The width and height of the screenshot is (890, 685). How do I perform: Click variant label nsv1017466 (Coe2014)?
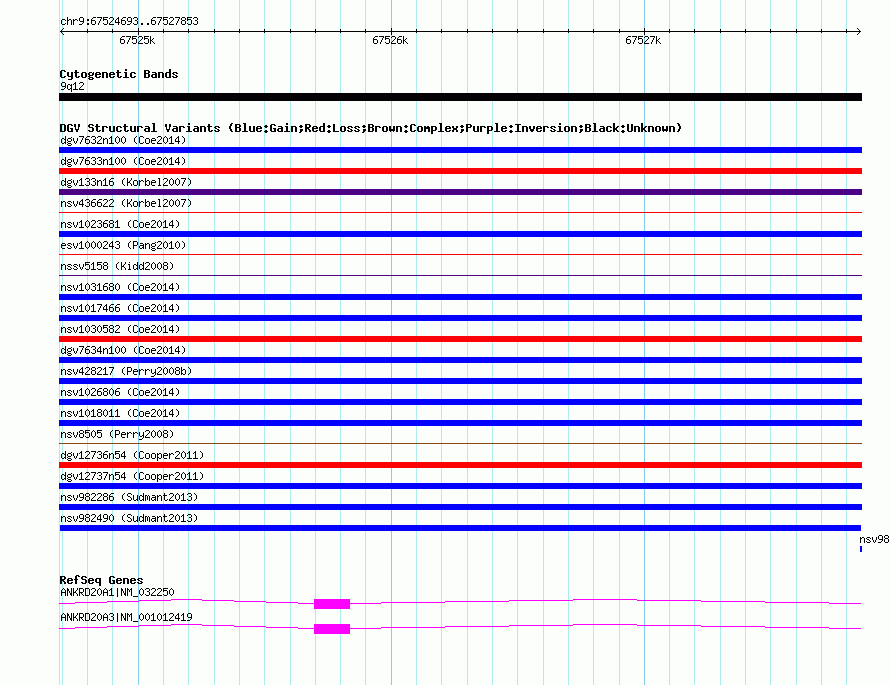click(120, 308)
